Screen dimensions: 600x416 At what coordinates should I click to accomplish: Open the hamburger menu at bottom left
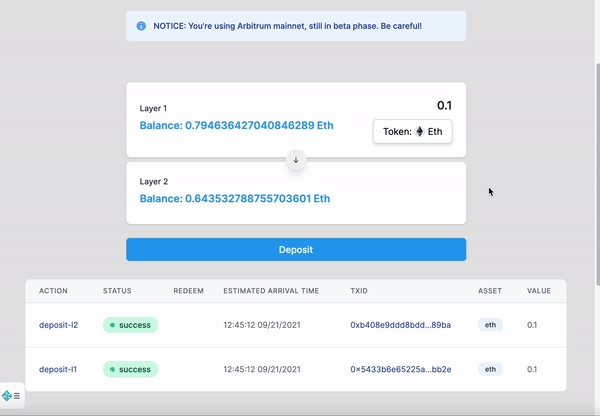pyautogui.click(x=17, y=396)
